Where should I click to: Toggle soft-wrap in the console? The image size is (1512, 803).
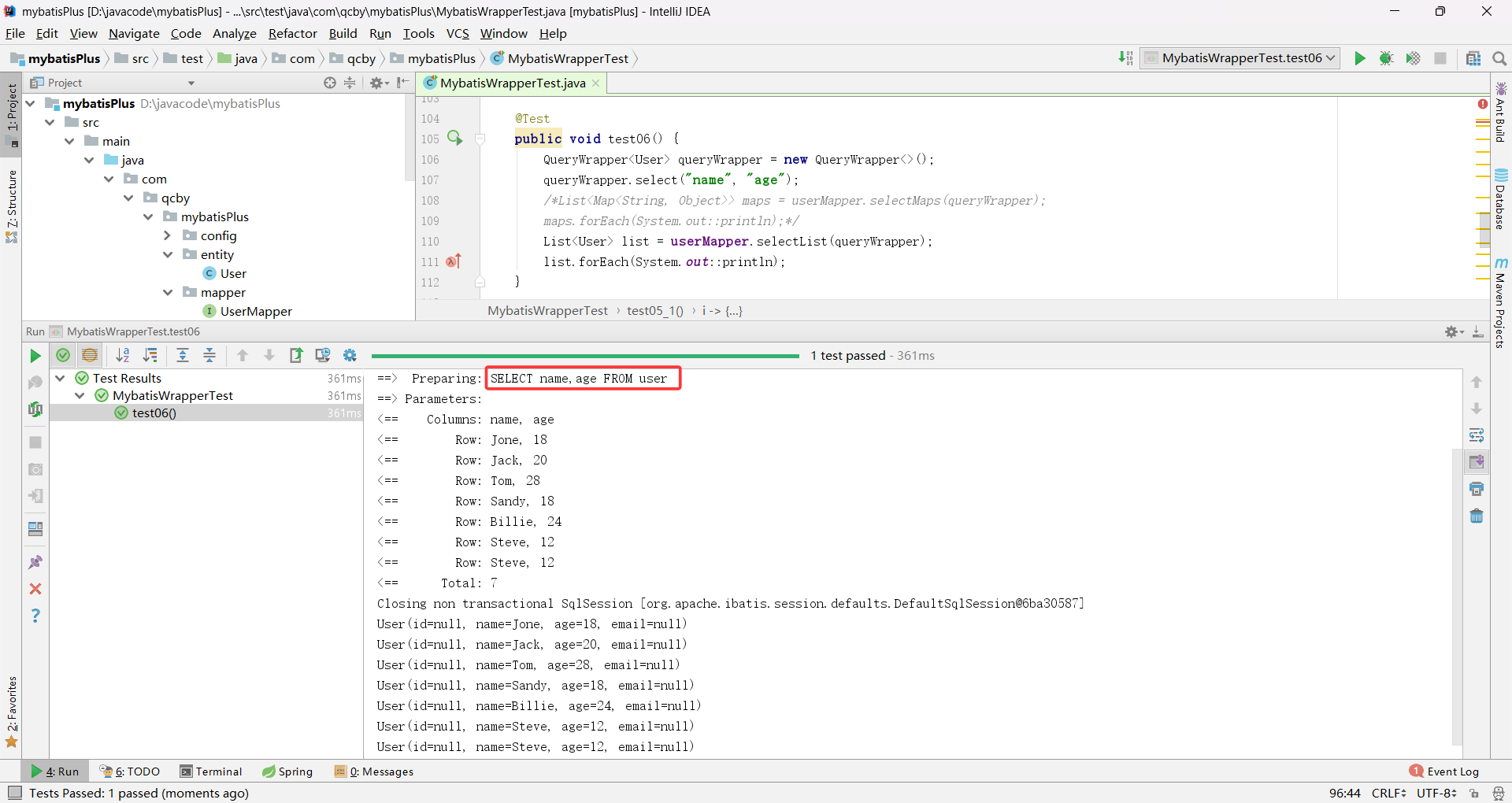[x=1477, y=435]
